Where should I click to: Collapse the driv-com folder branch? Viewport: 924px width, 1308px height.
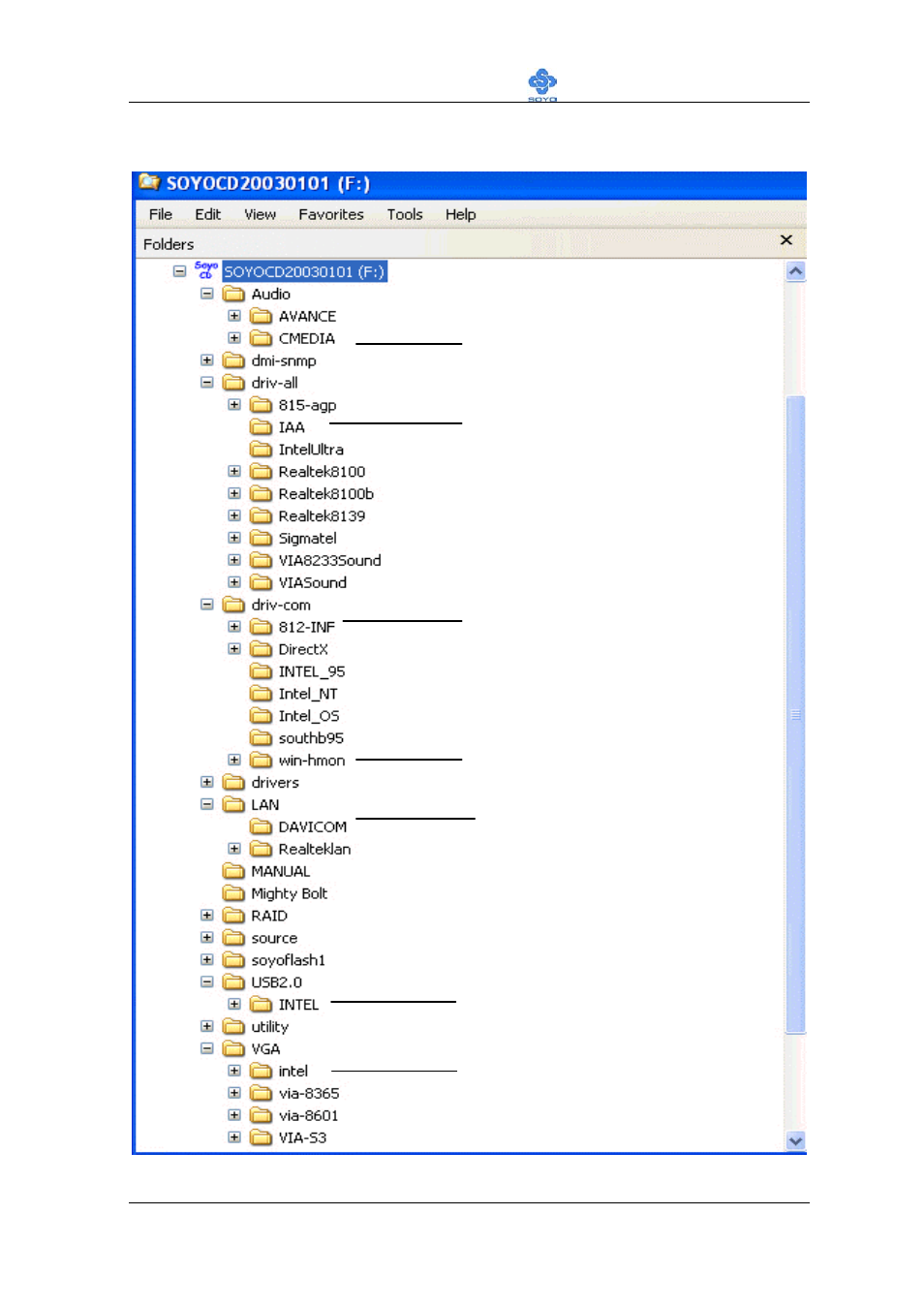(x=206, y=604)
